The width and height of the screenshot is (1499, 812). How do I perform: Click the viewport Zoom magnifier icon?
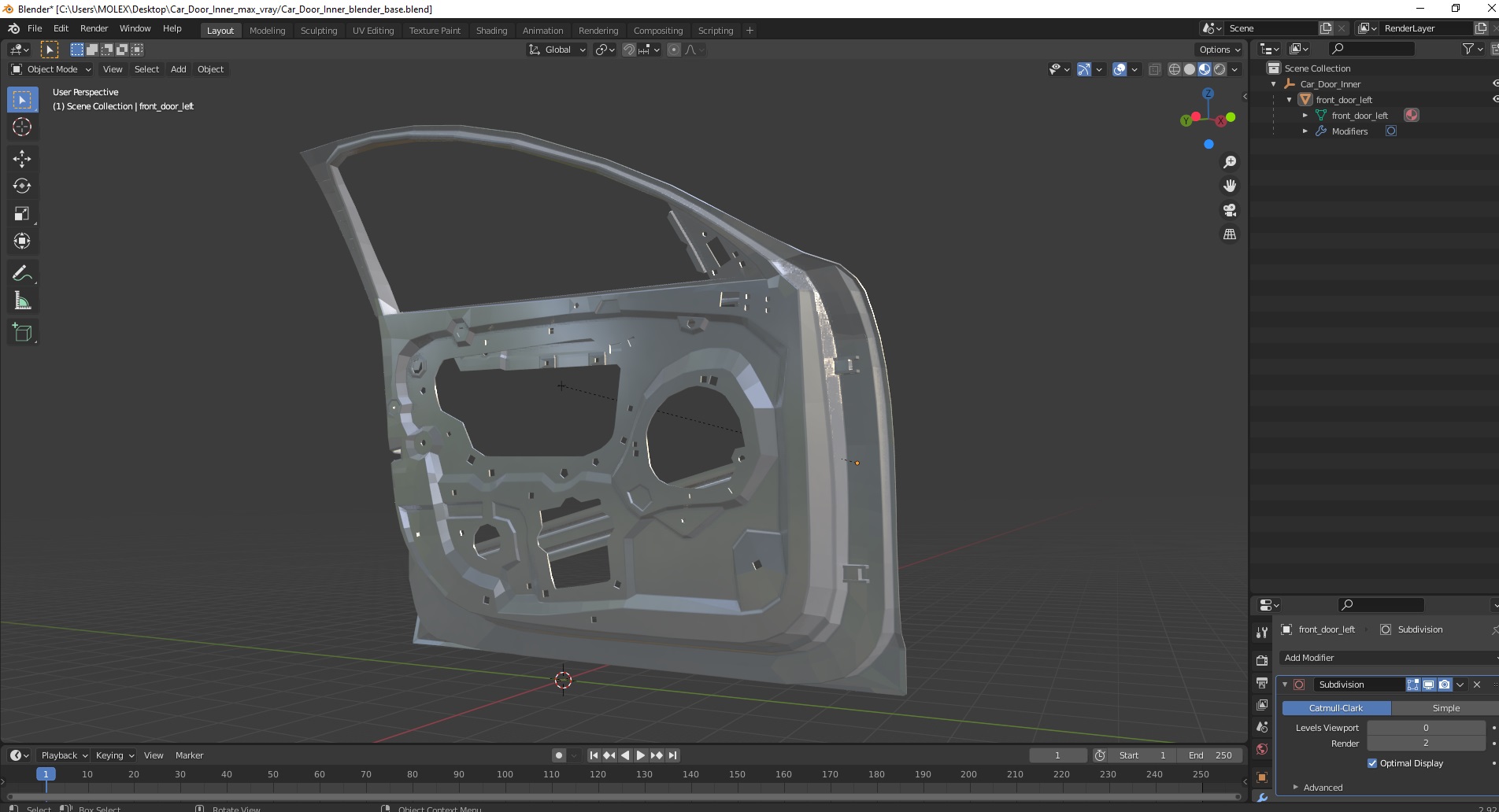click(1229, 162)
